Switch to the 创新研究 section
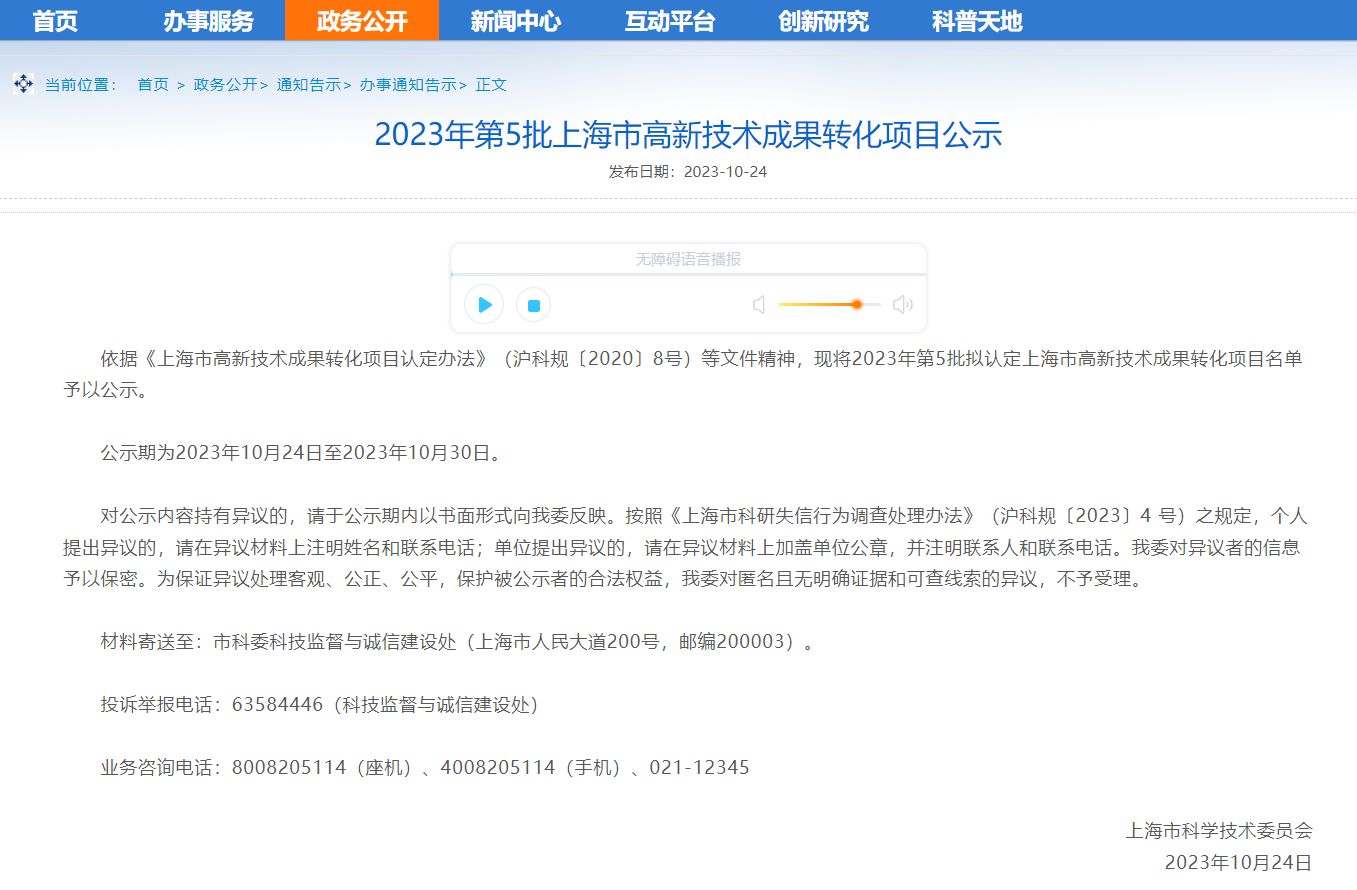The width and height of the screenshot is (1357, 890). click(x=823, y=21)
